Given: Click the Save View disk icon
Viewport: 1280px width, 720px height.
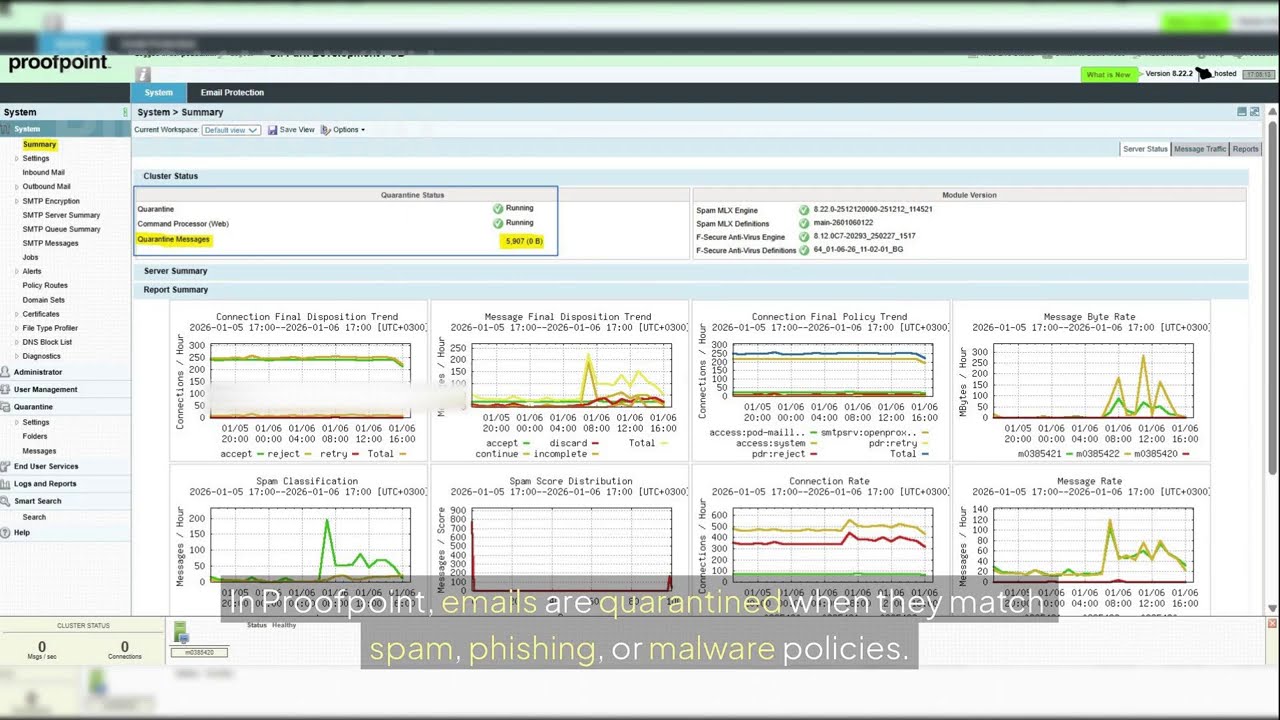Looking at the screenshot, I should click(x=272, y=130).
